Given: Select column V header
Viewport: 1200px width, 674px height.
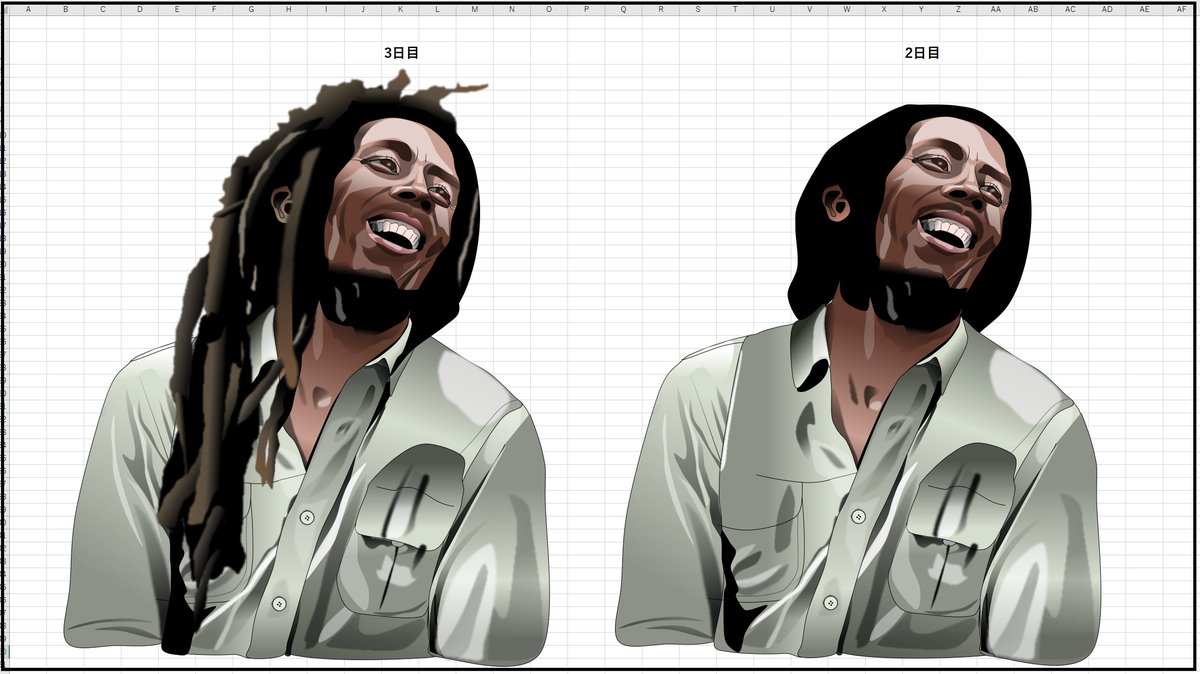Looking at the screenshot, I should click(x=809, y=9).
